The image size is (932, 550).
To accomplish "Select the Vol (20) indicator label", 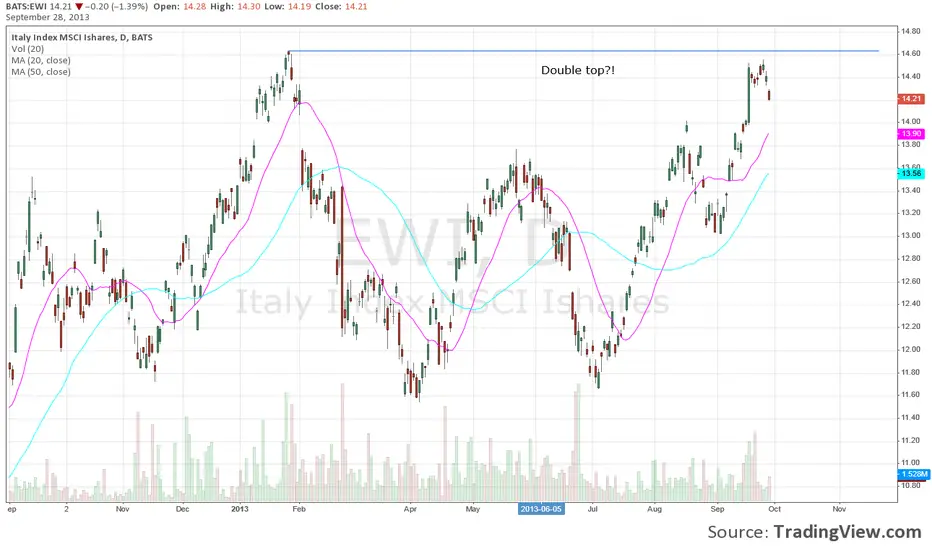I will coord(27,49).
